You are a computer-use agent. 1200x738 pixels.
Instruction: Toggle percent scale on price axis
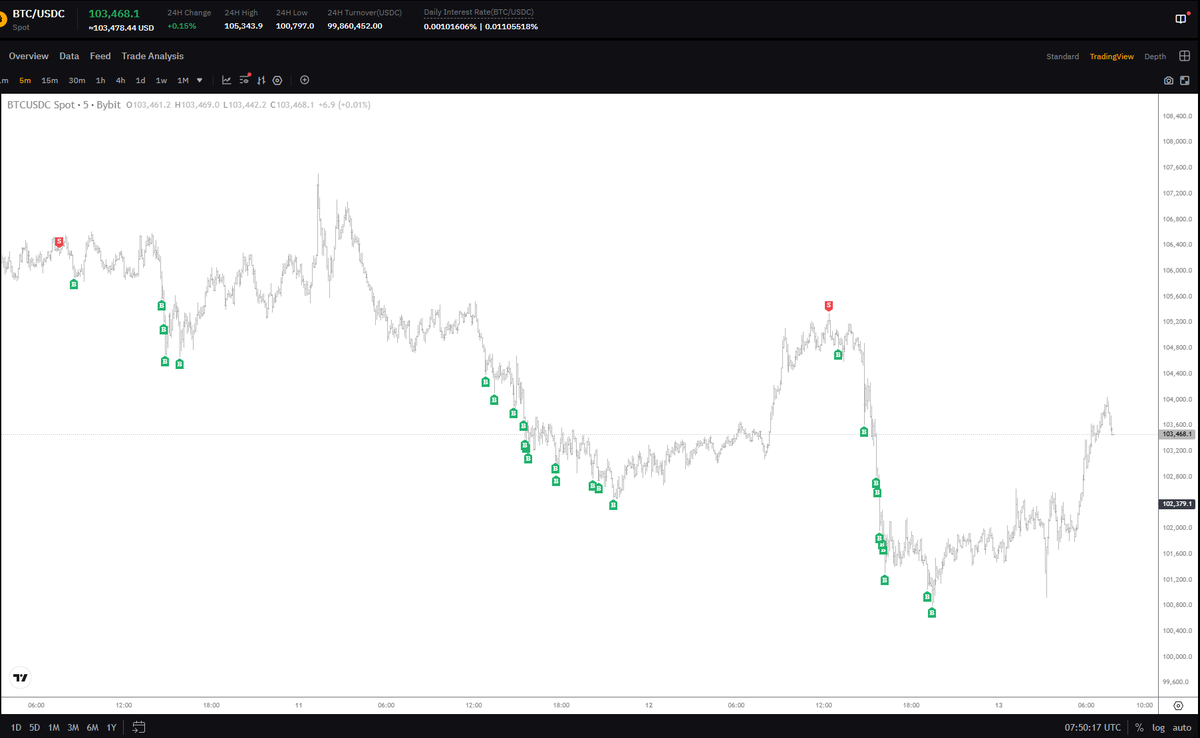tap(1139, 727)
